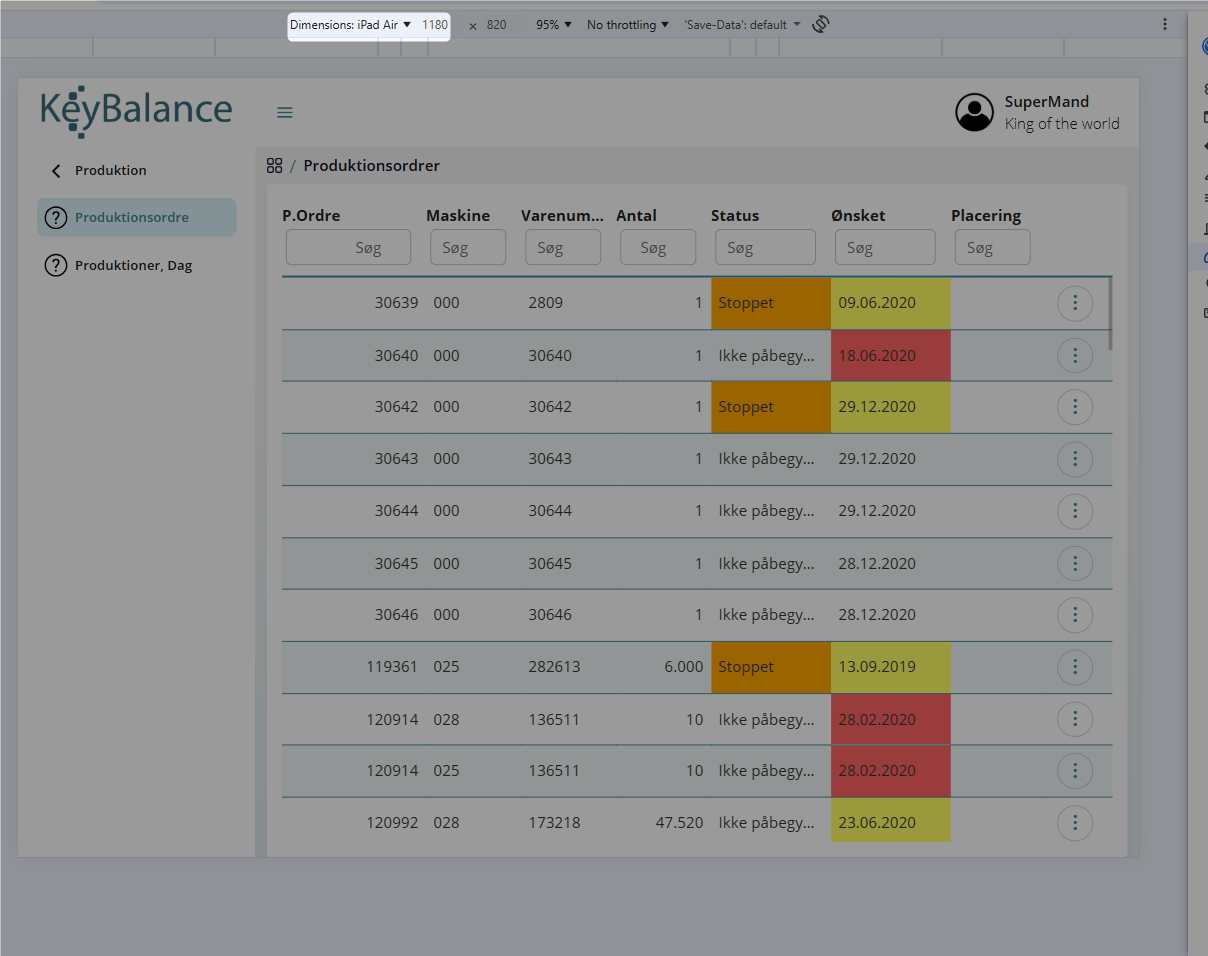Open DevTools more options kebab menu

[1165, 25]
